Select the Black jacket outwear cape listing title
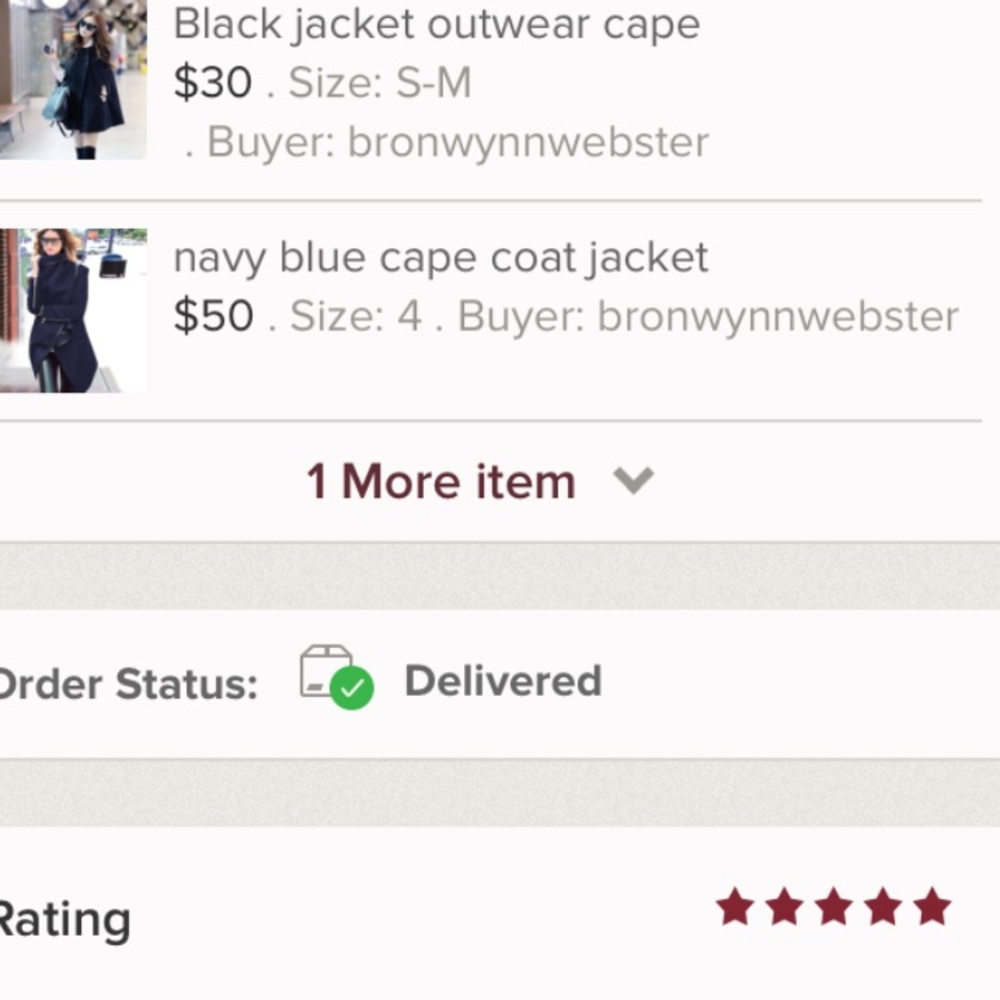Screen dimensions: 1000x1000 click(x=436, y=23)
